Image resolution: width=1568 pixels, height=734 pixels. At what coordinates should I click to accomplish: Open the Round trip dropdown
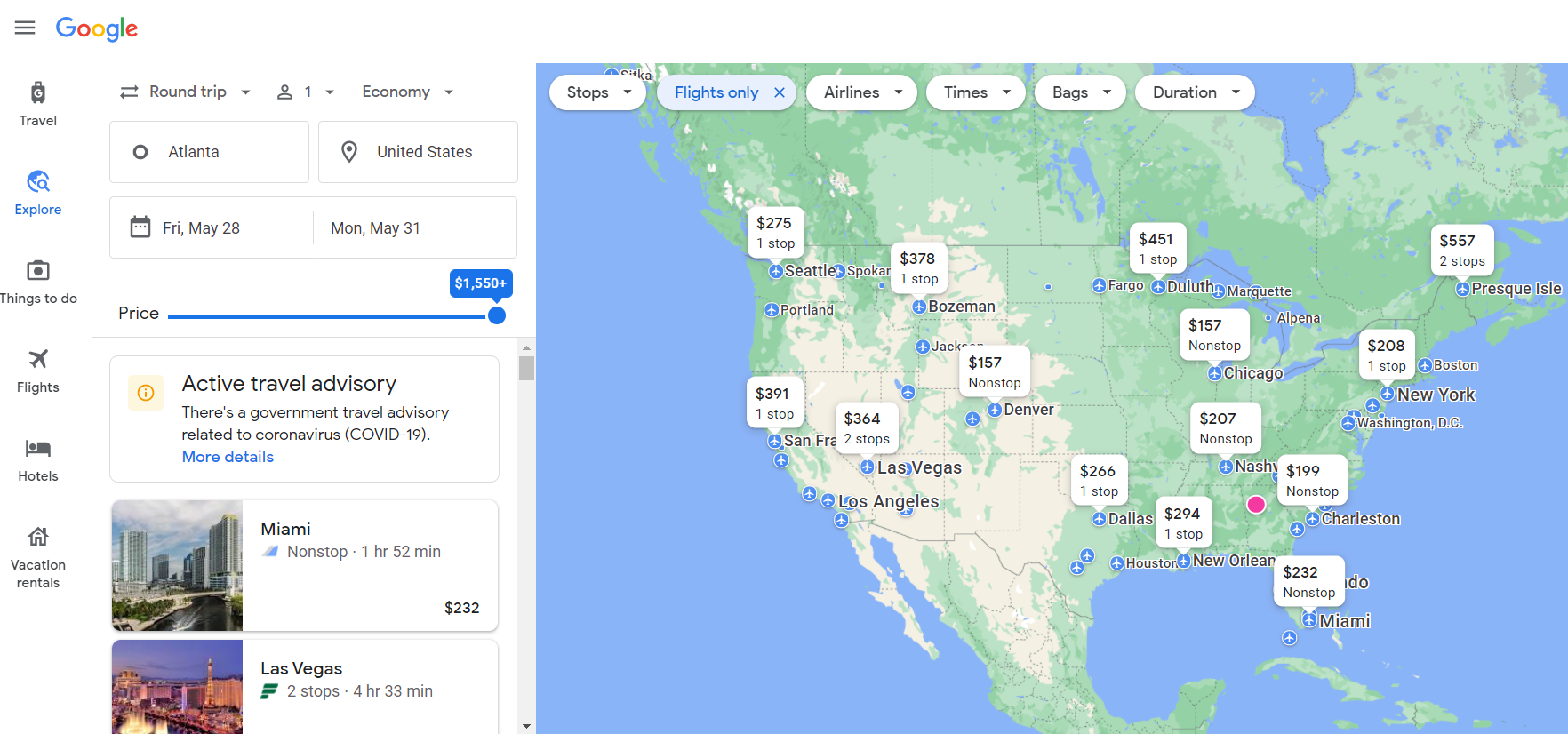pyautogui.click(x=186, y=92)
